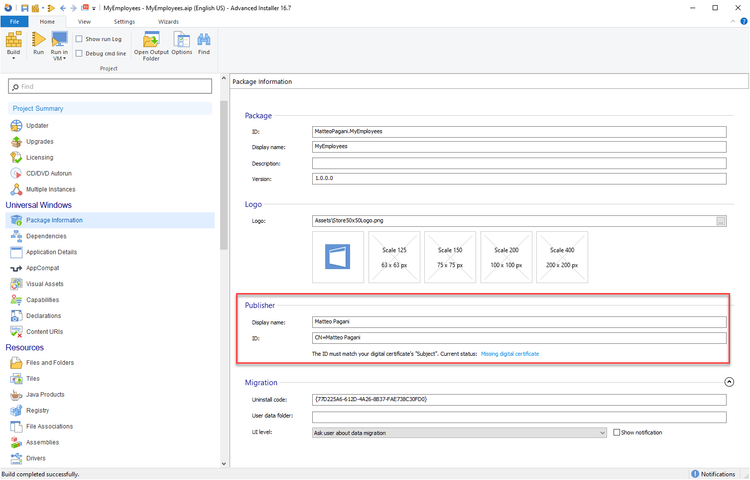Select Visual Assets in sidebar
The image size is (750, 480).
coord(43,284)
